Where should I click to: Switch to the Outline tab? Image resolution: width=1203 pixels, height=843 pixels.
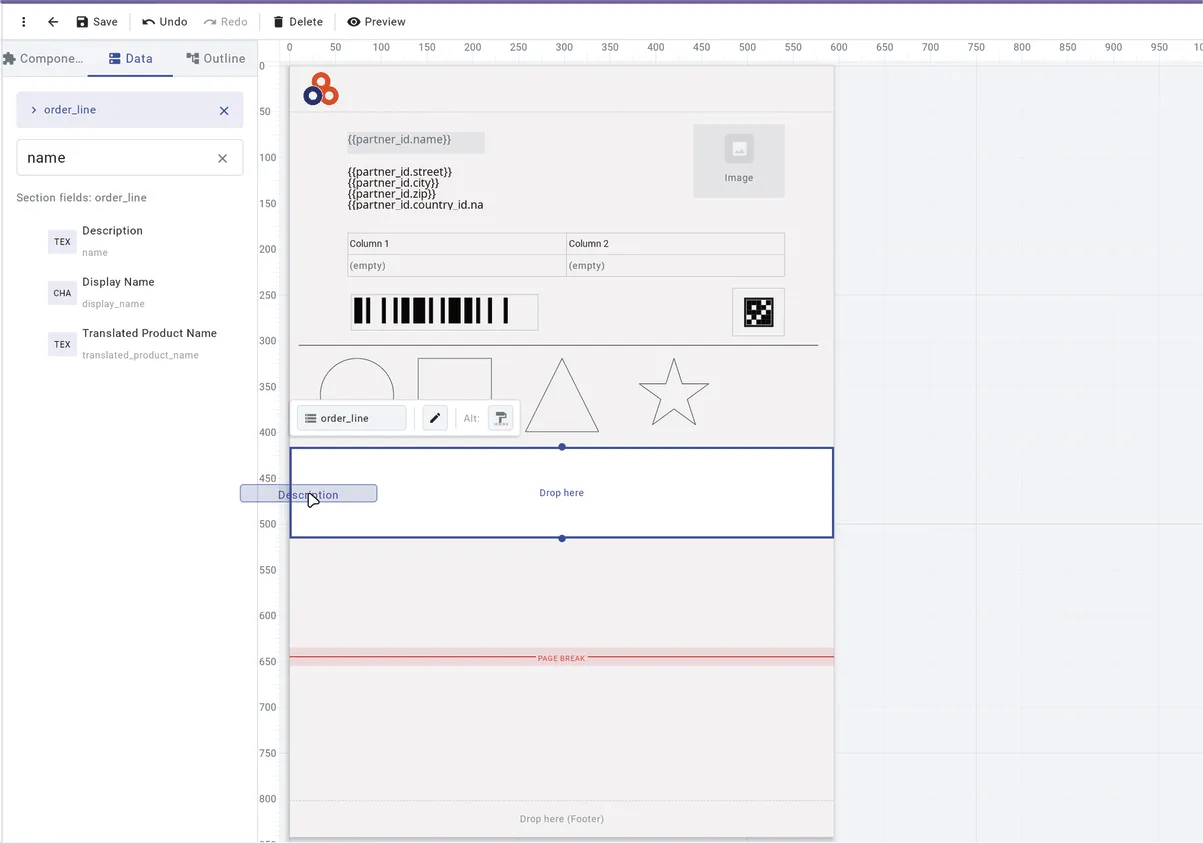(x=215, y=58)
